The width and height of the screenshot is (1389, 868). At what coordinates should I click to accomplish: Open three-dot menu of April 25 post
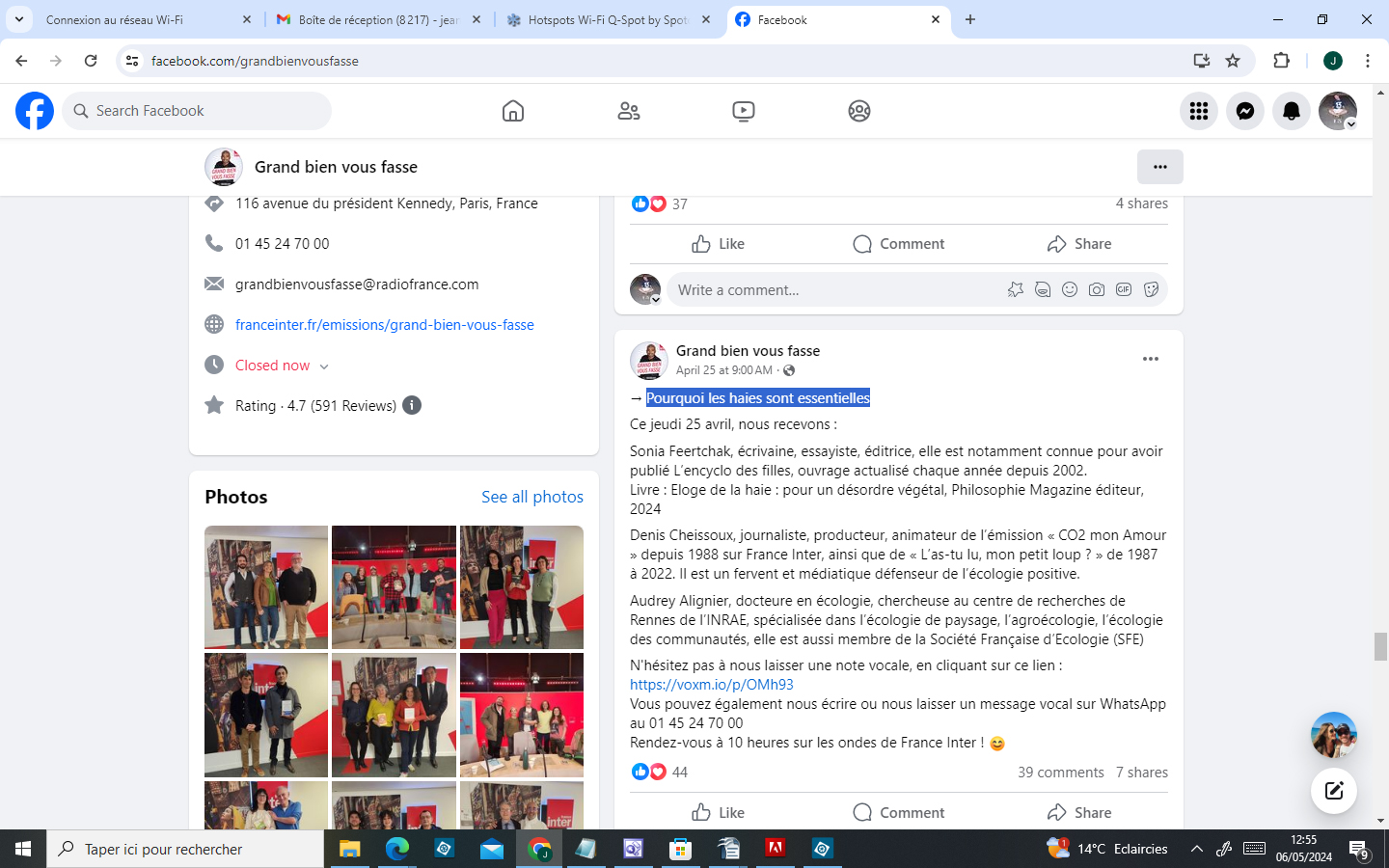coord(1151,359)
